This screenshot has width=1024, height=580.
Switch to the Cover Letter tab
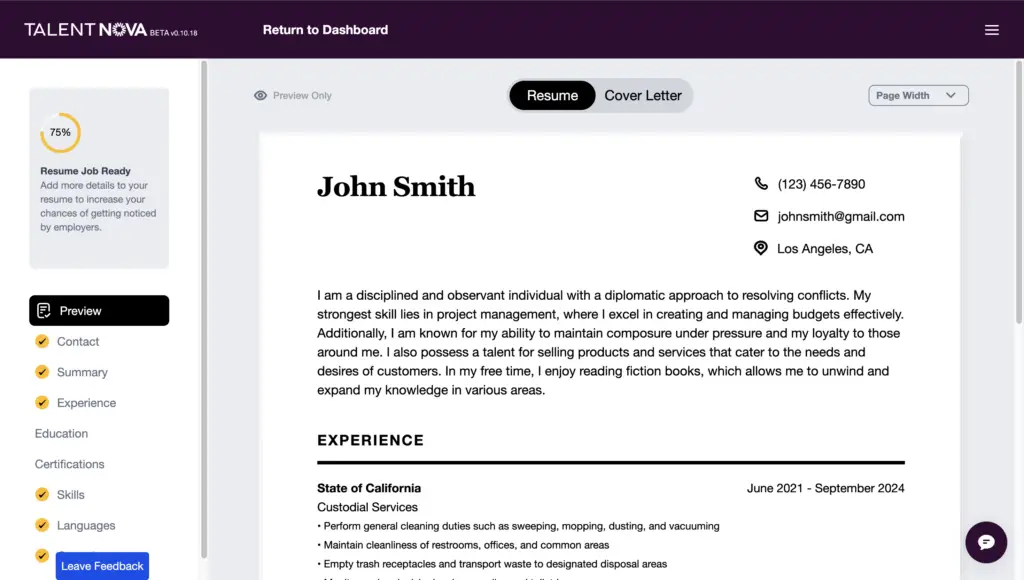tap(643, 95)
